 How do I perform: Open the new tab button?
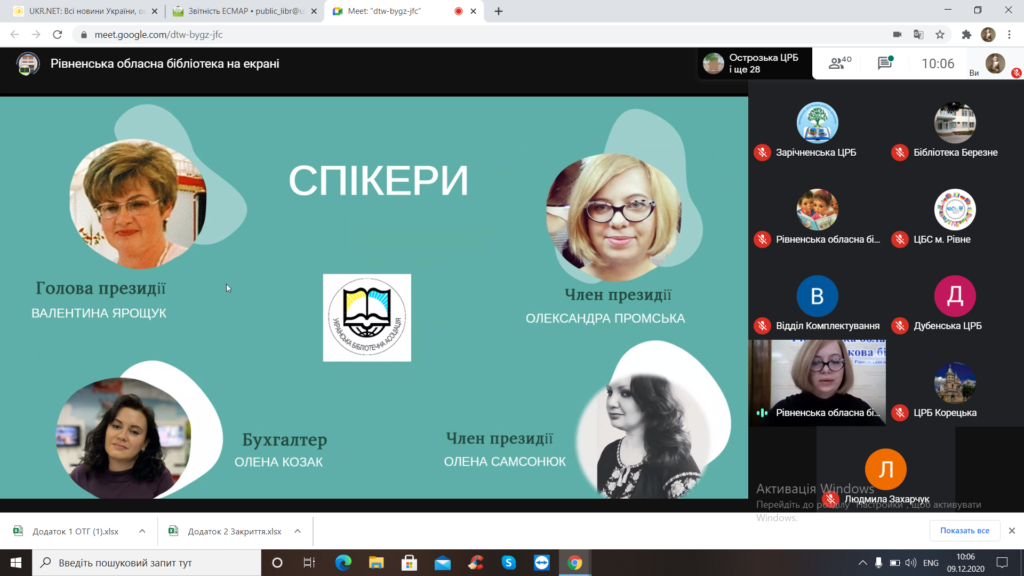click(498, 11)
